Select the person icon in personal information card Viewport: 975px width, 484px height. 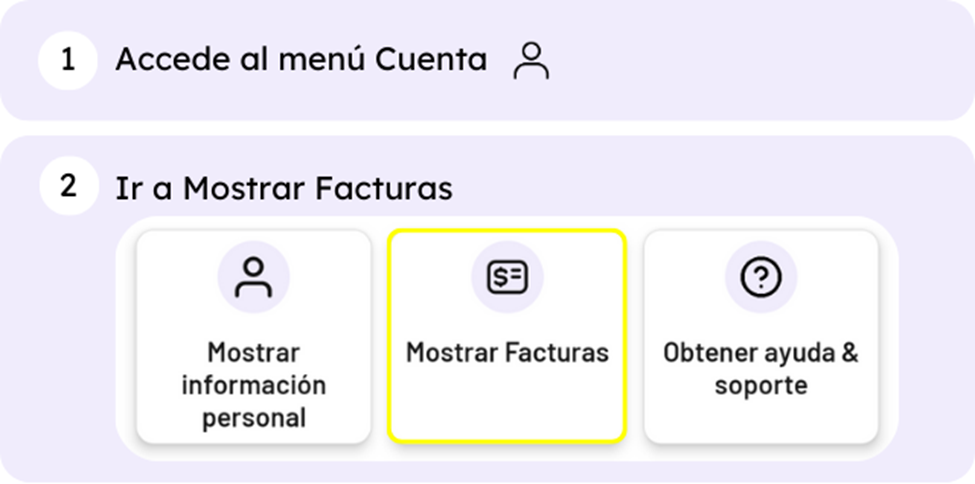pos(253,277)
